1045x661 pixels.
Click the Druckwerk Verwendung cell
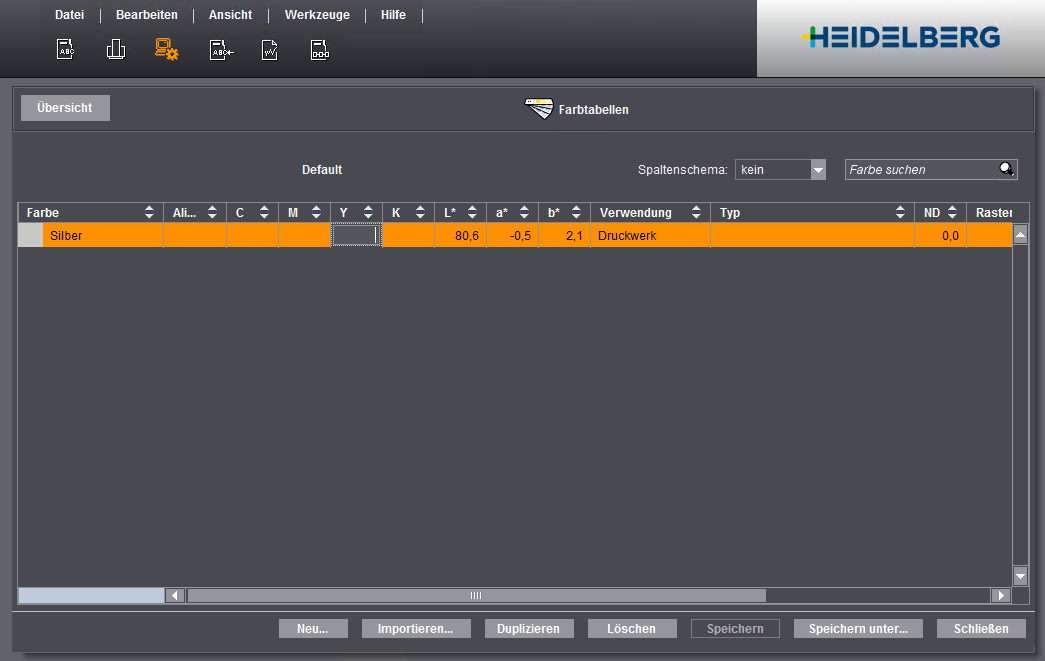650,235
